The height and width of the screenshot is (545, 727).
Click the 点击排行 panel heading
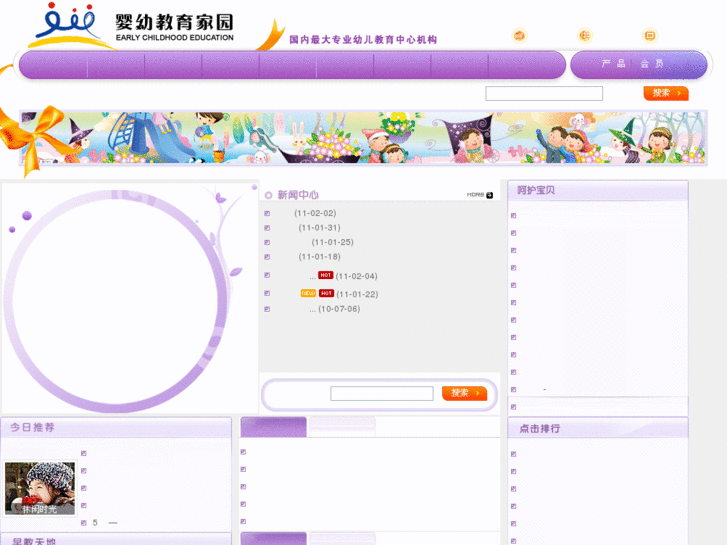[x=539, y=429]
